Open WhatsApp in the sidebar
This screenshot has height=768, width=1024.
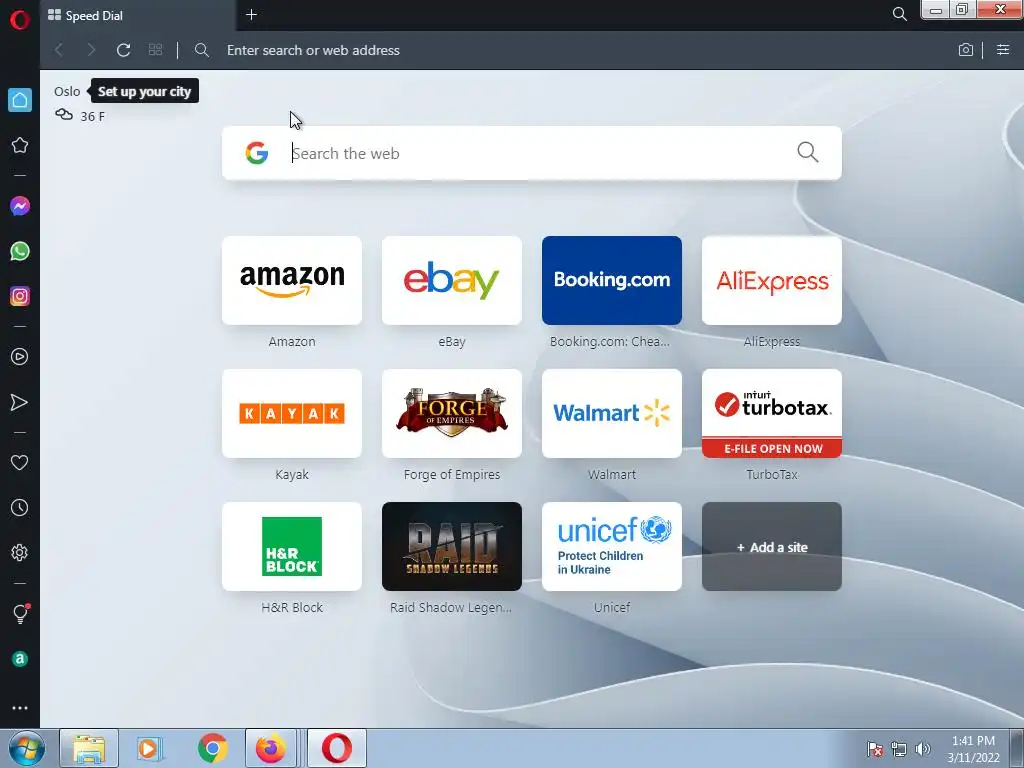[x=20, y=251]
